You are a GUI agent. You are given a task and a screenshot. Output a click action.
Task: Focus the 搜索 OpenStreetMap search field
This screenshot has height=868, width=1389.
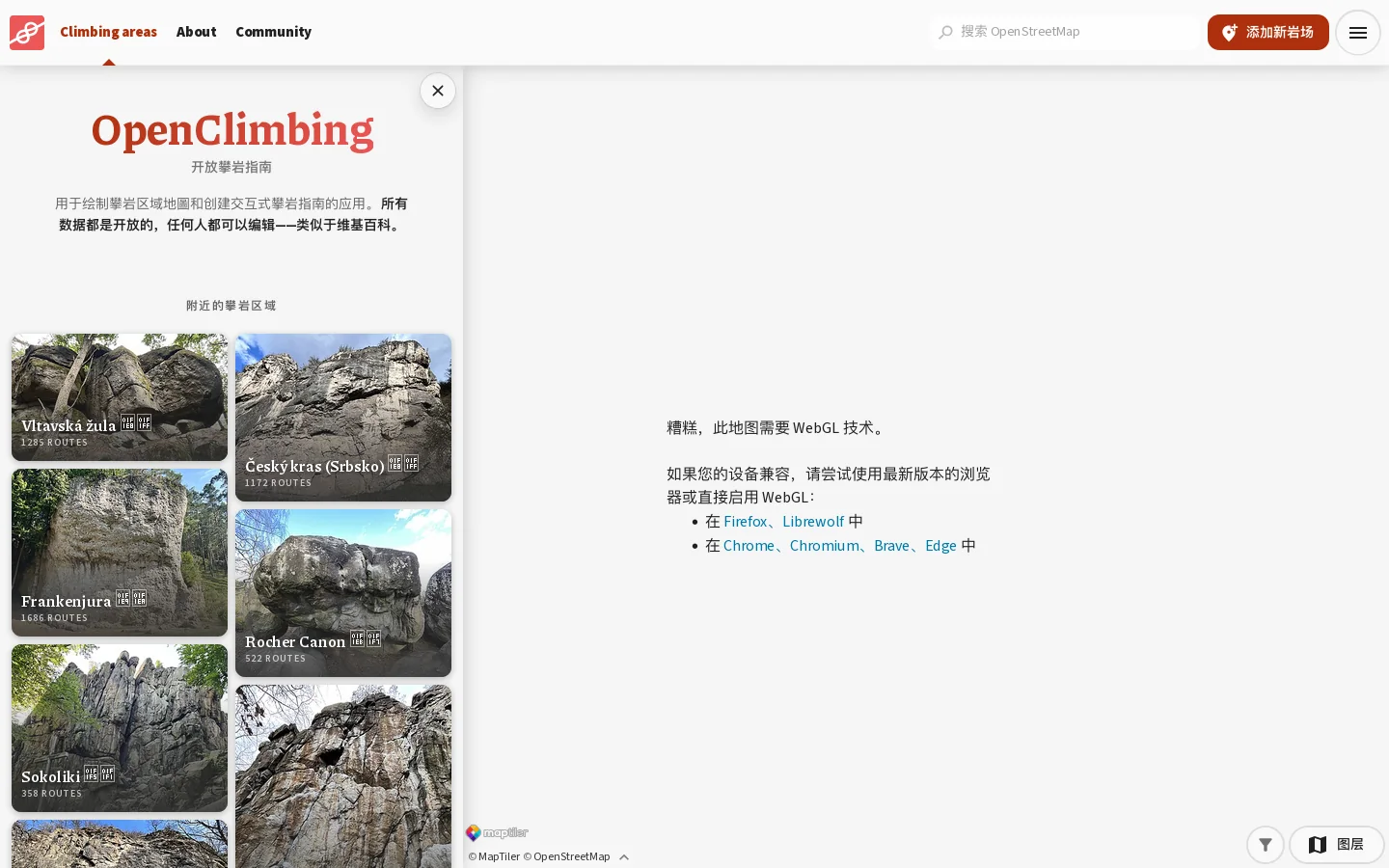(x=1065, y=32)
